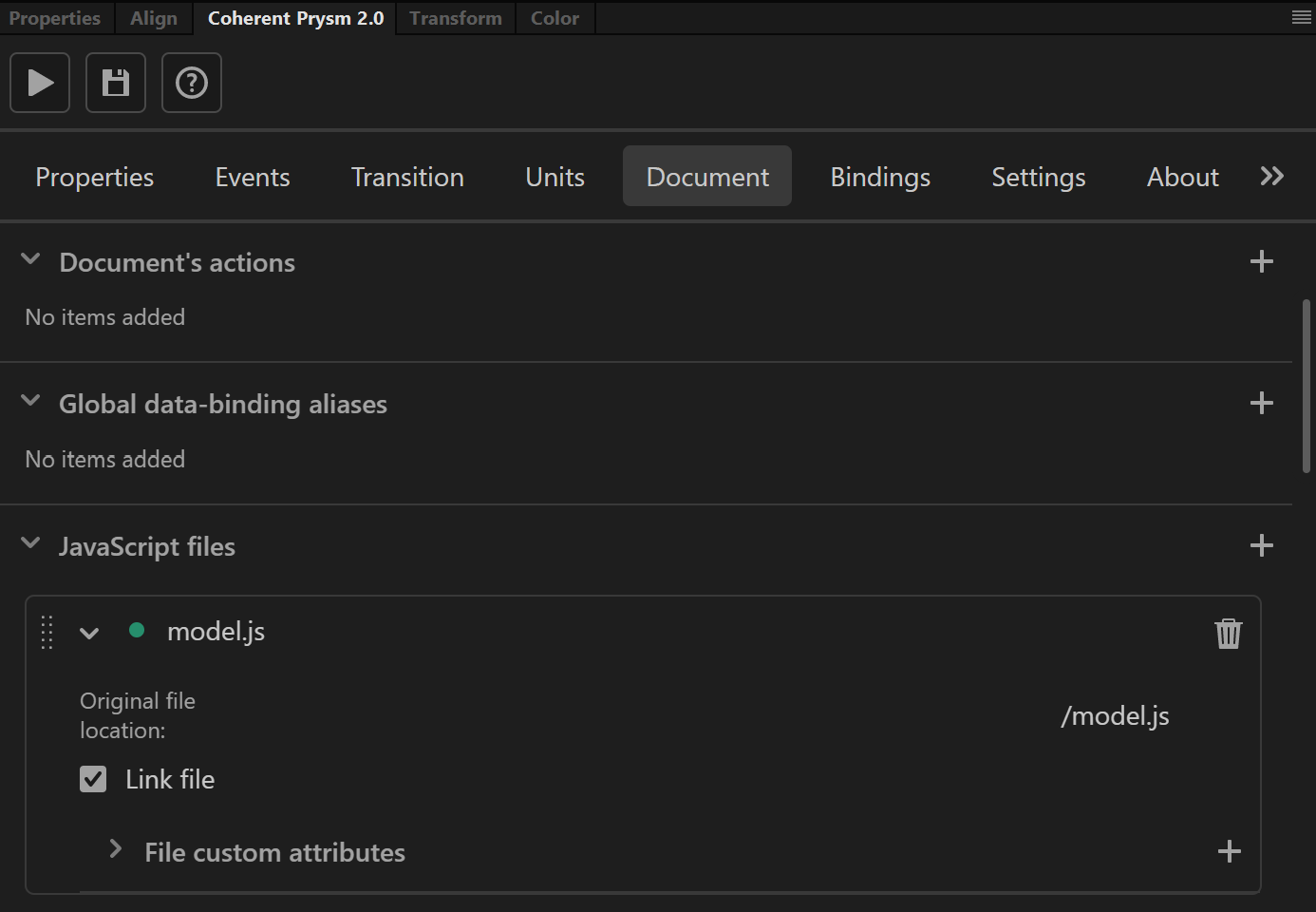The image size is (1316, 912).
Task: Select the Coherent Prysm 2.0 tab
Action: [295, 18]
